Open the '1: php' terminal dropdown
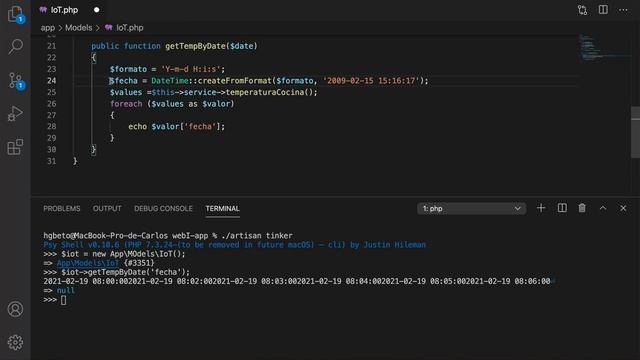The height and width of the screenshot is (360, 640). (x=471, y=209)
